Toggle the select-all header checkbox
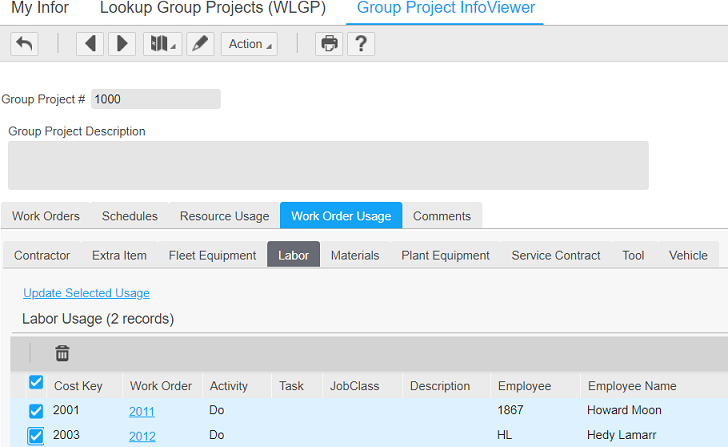The height and width of the screenshot is (447, 728). point(36,383)
